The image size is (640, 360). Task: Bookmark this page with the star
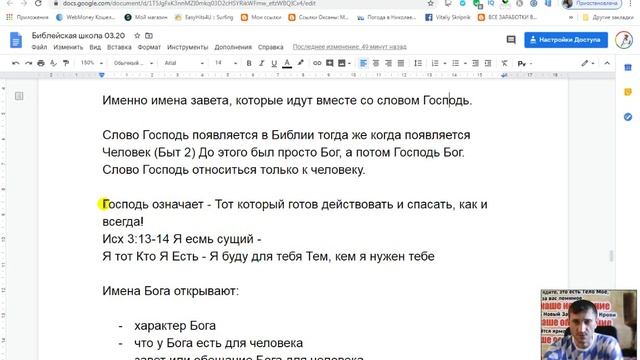click(430, 3)
